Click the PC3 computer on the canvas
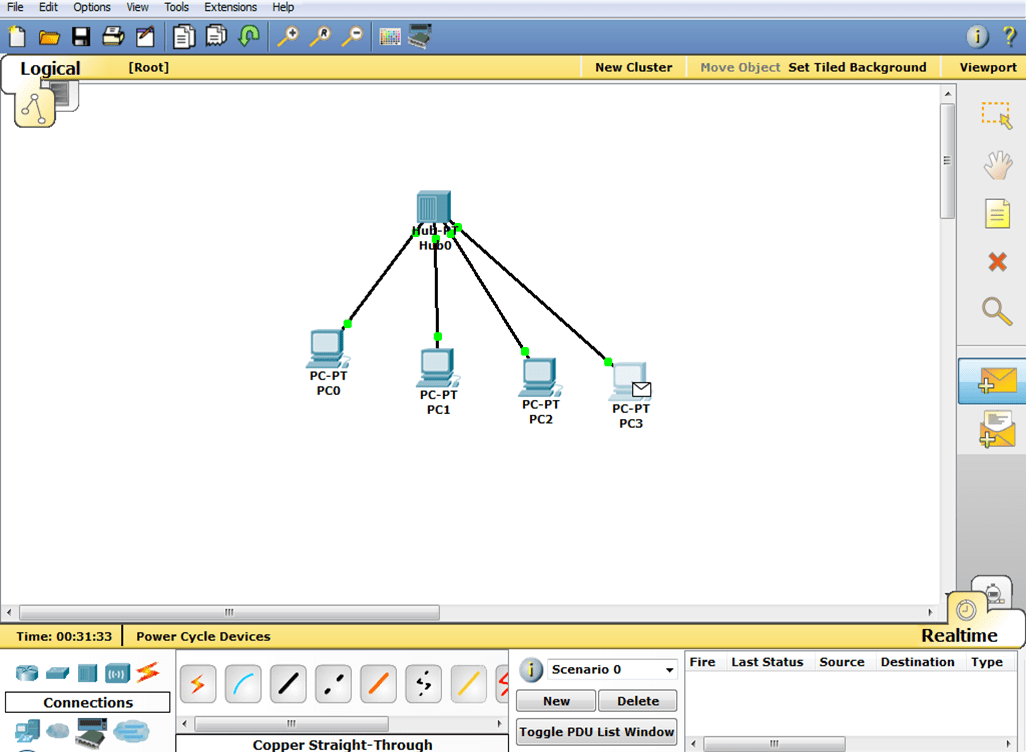Image resolution: width=1026 pixels, height=752 pixels. [630, 383]
